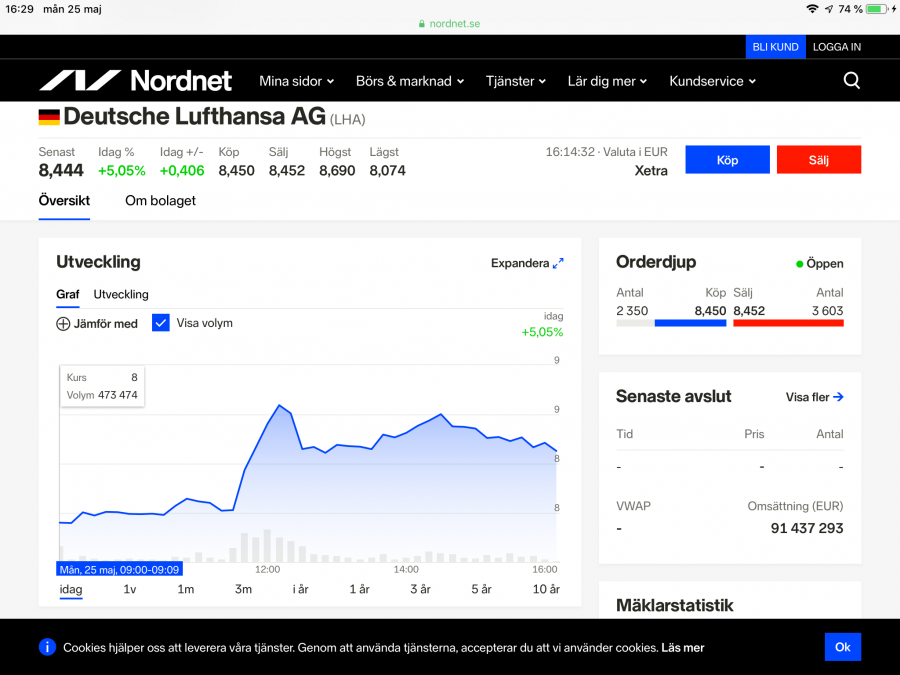Viewport: 900px width, 675px height.
Task: Click the Visa fler arrow
Action: 838,397
